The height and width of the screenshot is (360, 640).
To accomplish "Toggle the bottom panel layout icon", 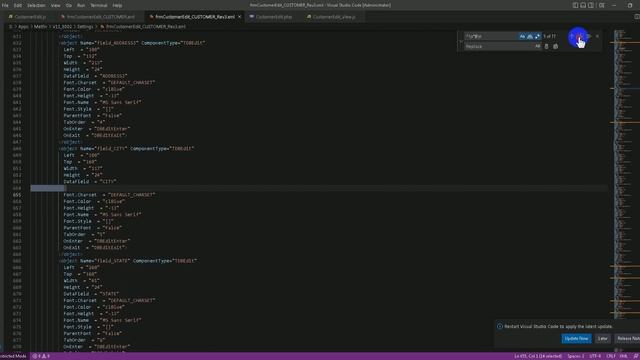I will pos(583,5).
